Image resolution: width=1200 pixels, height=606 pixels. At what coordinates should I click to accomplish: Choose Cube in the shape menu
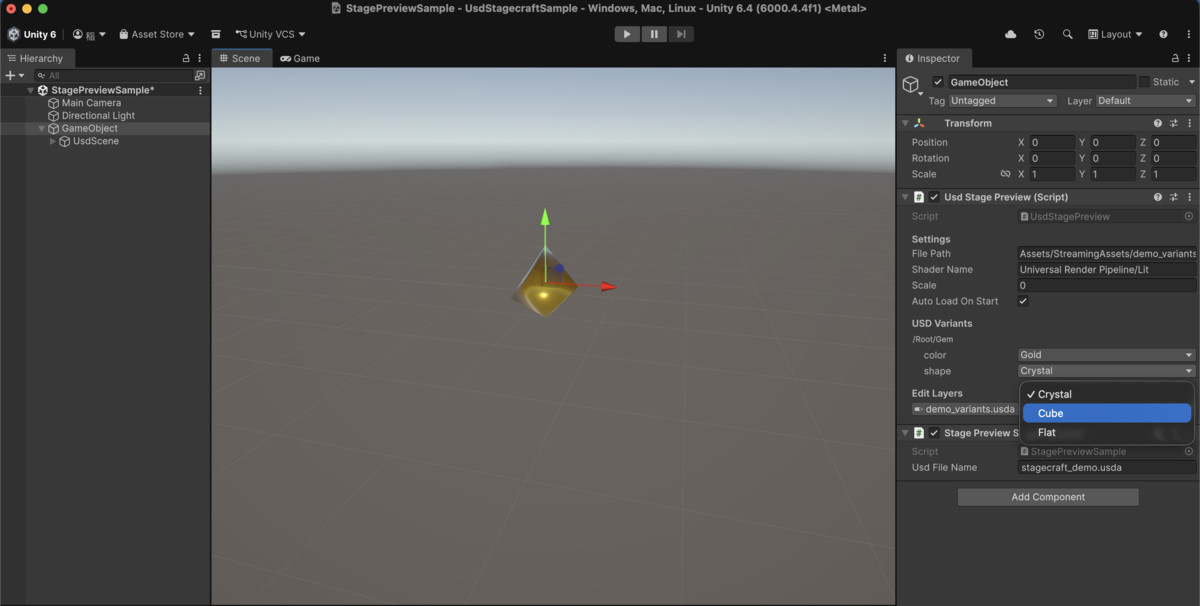coord(1107,413)
